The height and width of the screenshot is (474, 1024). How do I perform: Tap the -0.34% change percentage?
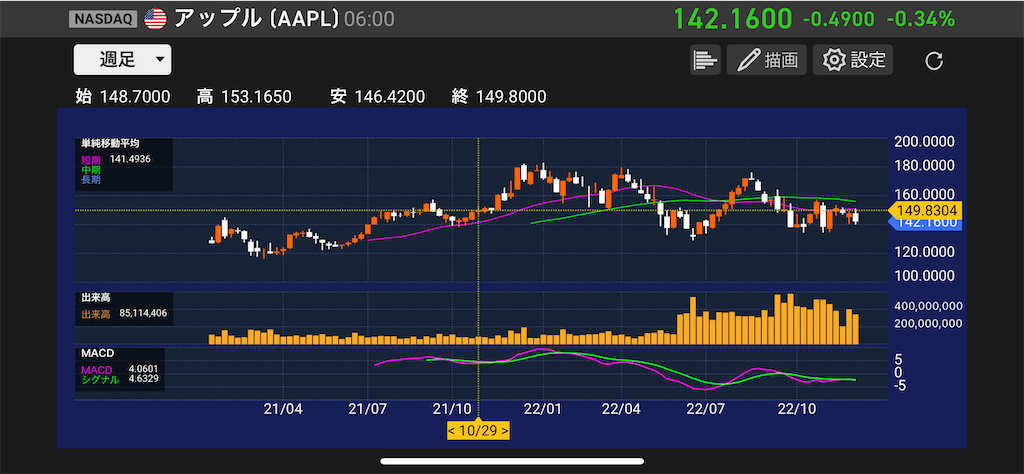point(921,19)
